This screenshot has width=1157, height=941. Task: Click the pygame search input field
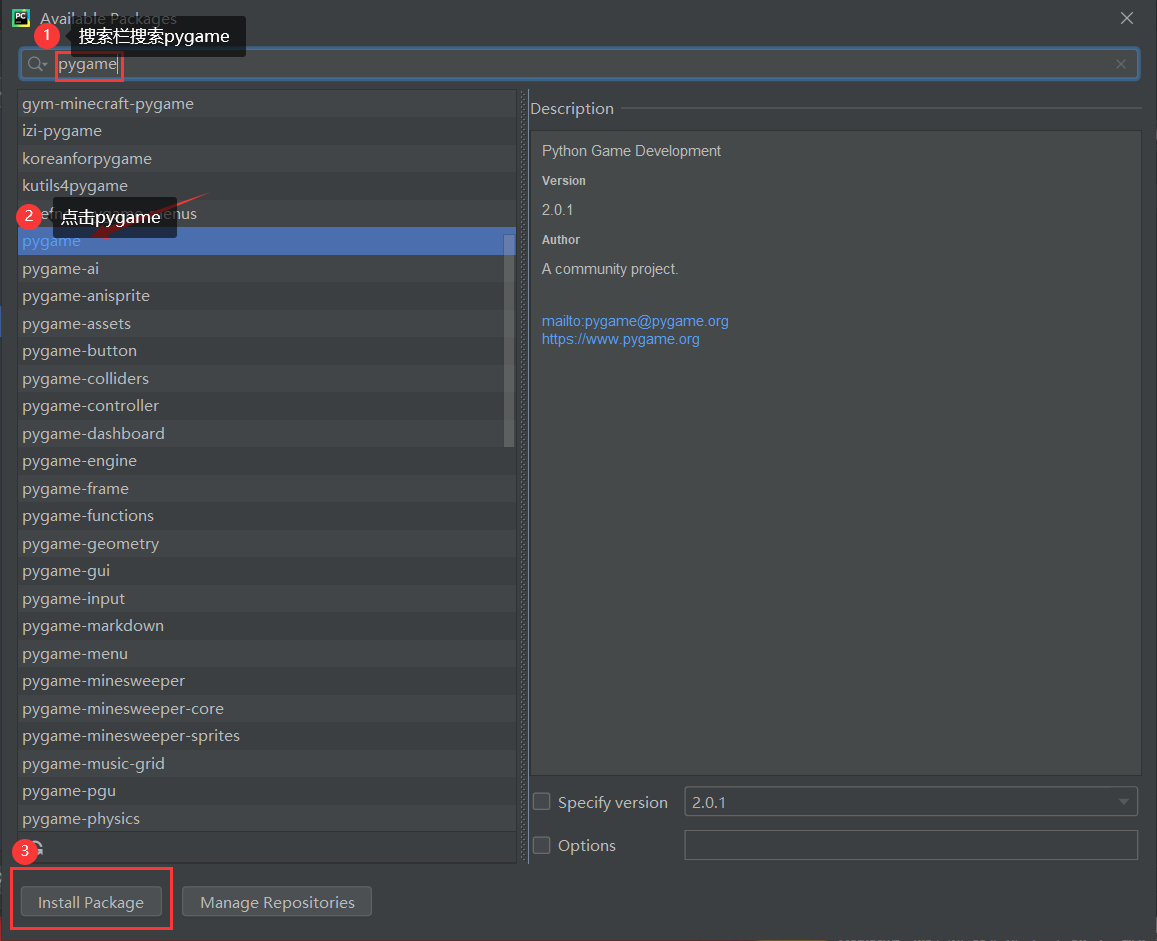tap(579, 64)
